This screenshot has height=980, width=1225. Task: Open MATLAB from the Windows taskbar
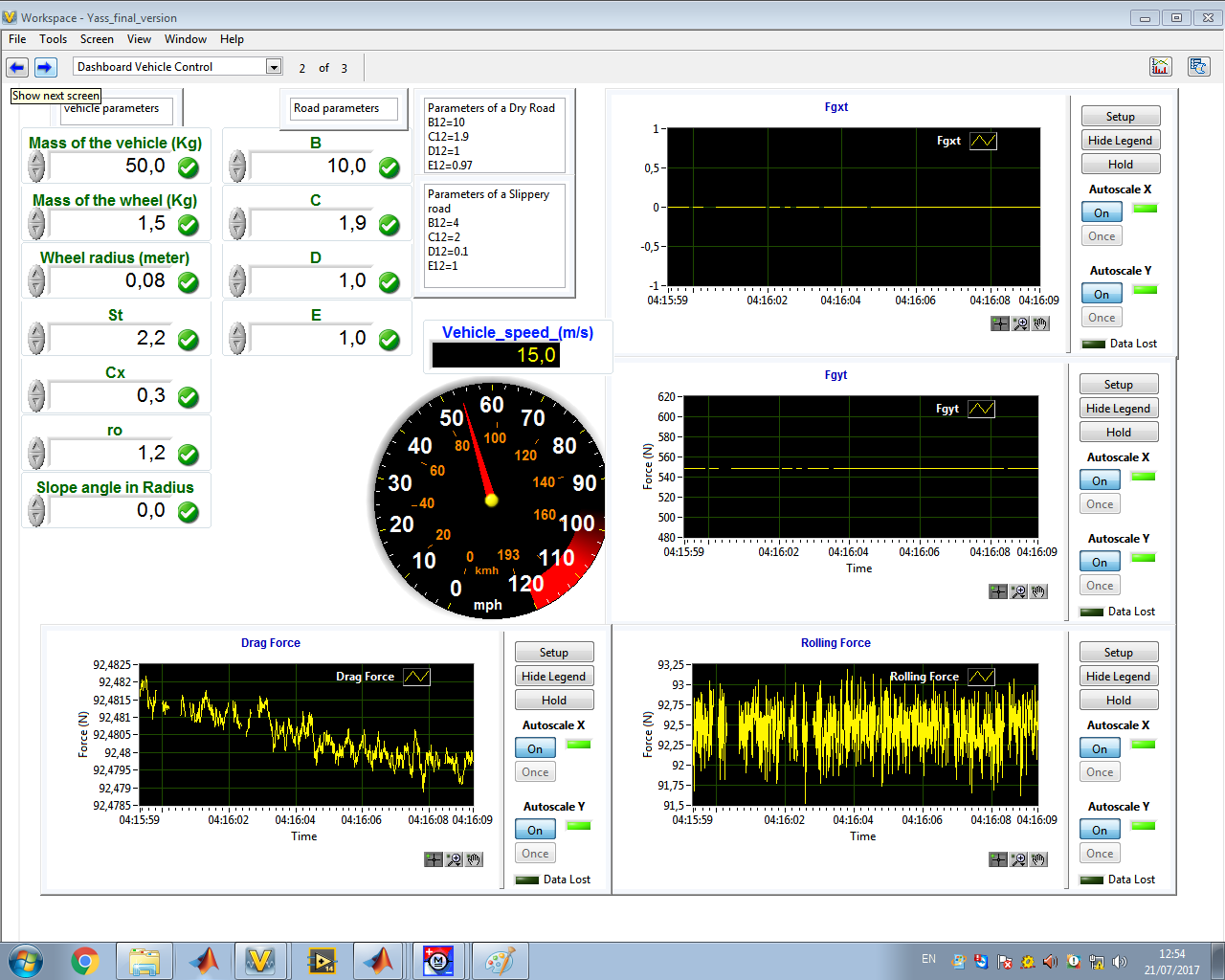point(204,960)
